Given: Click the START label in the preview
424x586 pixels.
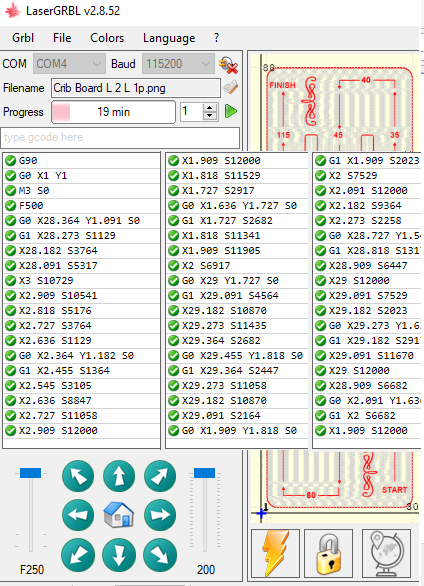Looking at the screenshot, I should (x=394, y=490).
